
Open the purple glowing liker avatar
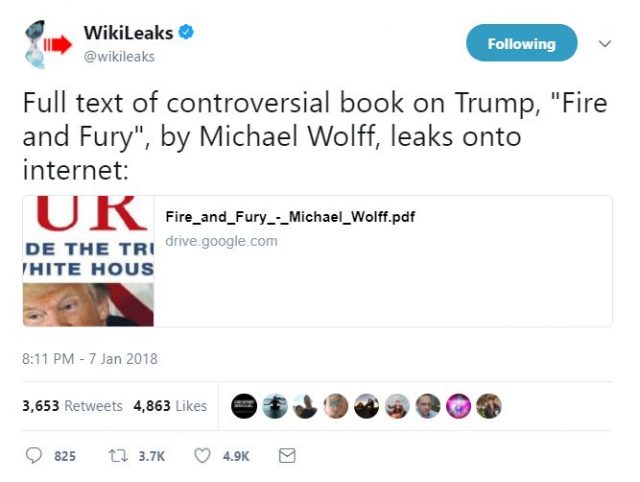[458, 406]
